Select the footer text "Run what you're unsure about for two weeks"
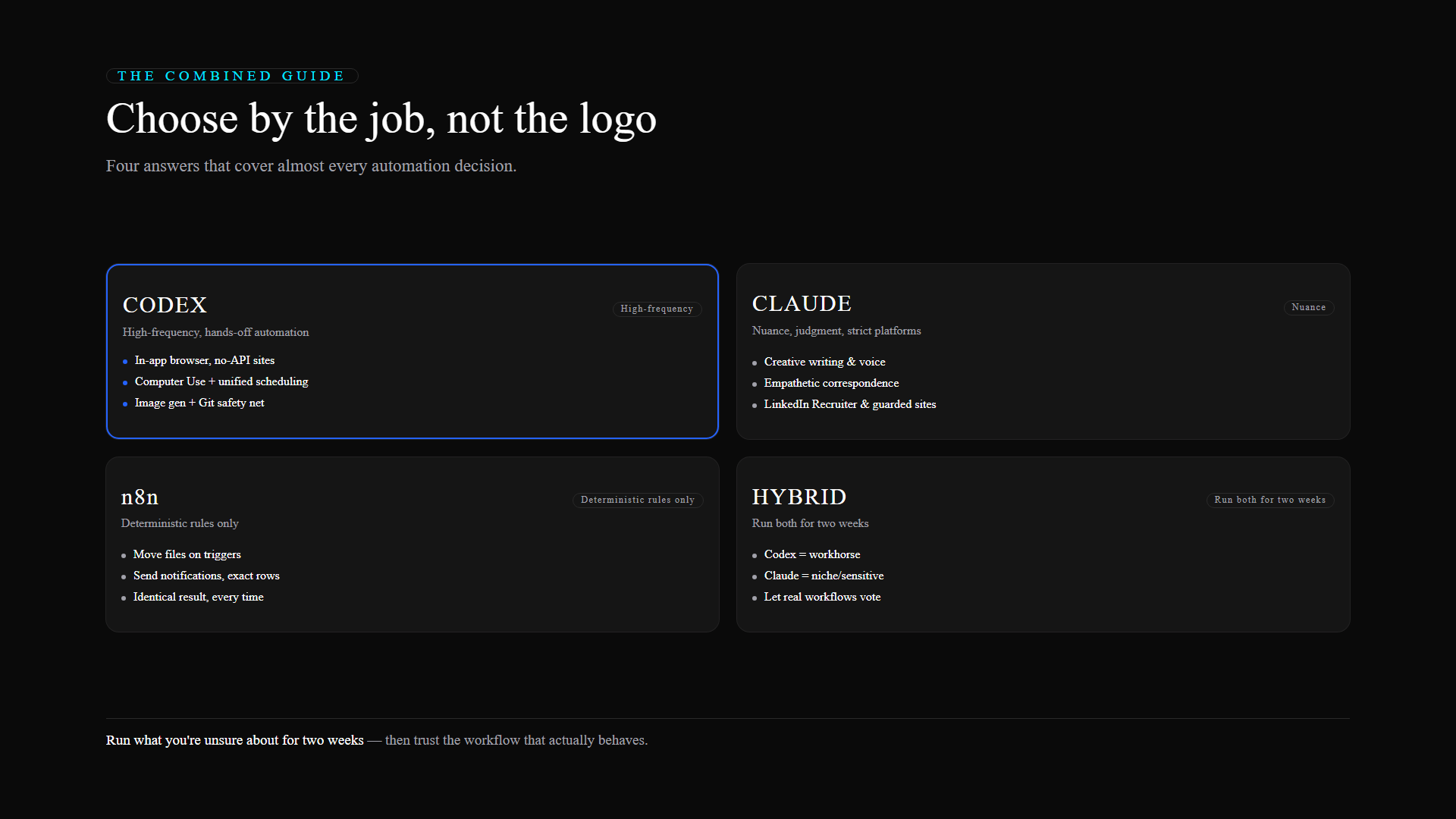The height and width of the screenshot is (819, 1456). pos(235,740)
